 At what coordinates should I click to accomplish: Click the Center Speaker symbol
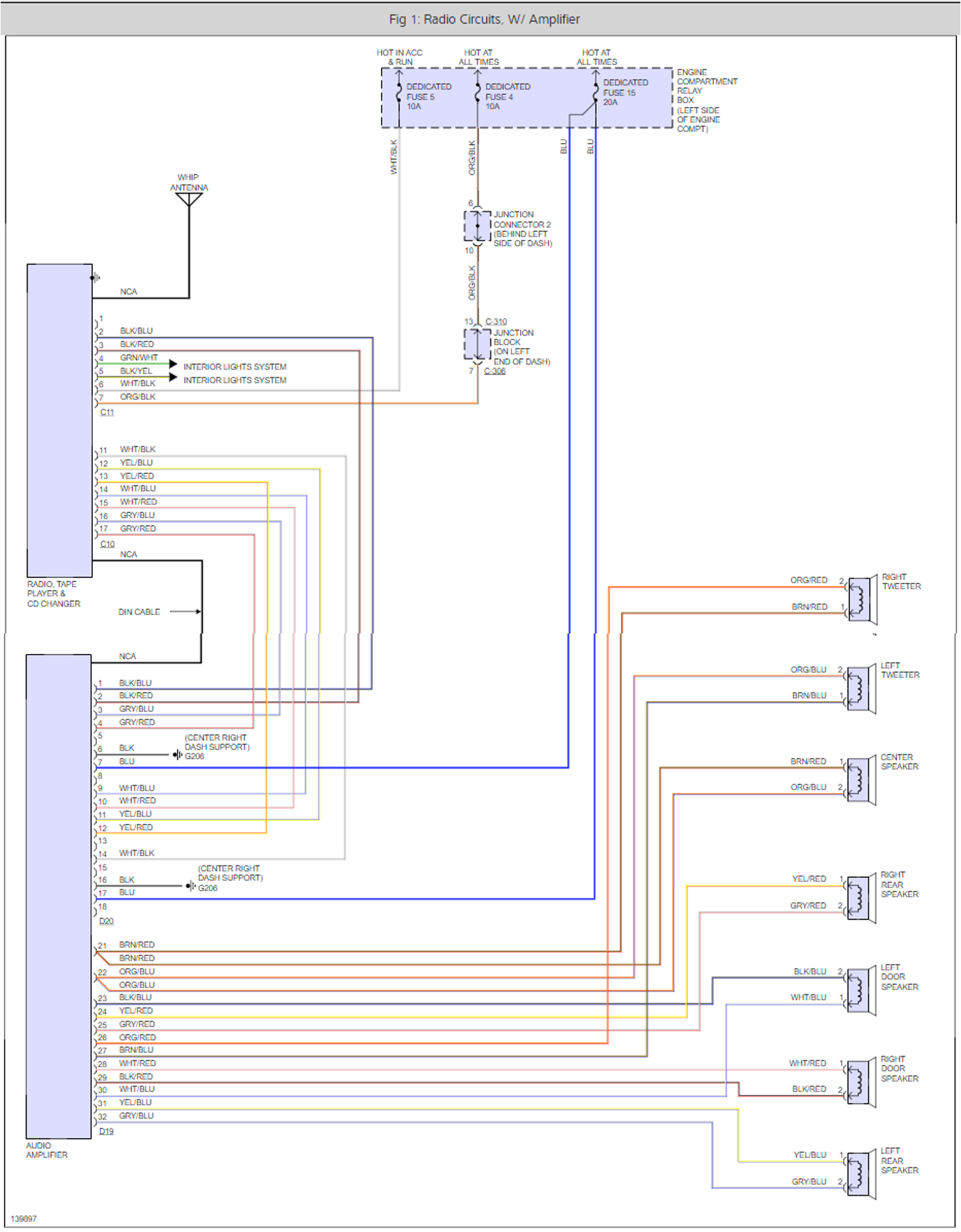[859, 780]
